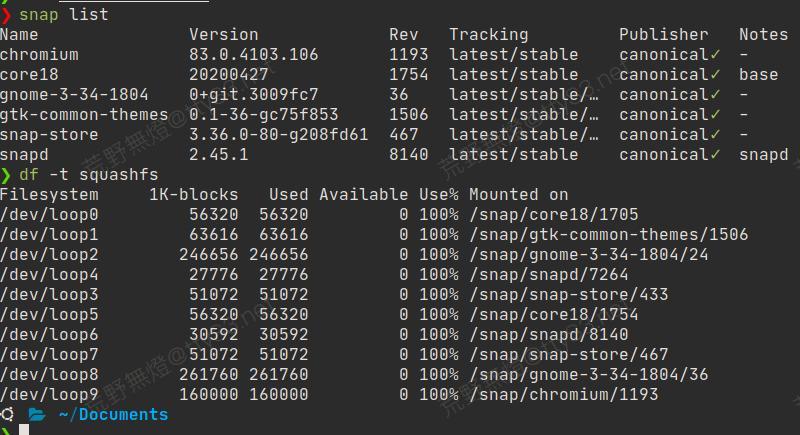Click the Mounted on column header

518,195
